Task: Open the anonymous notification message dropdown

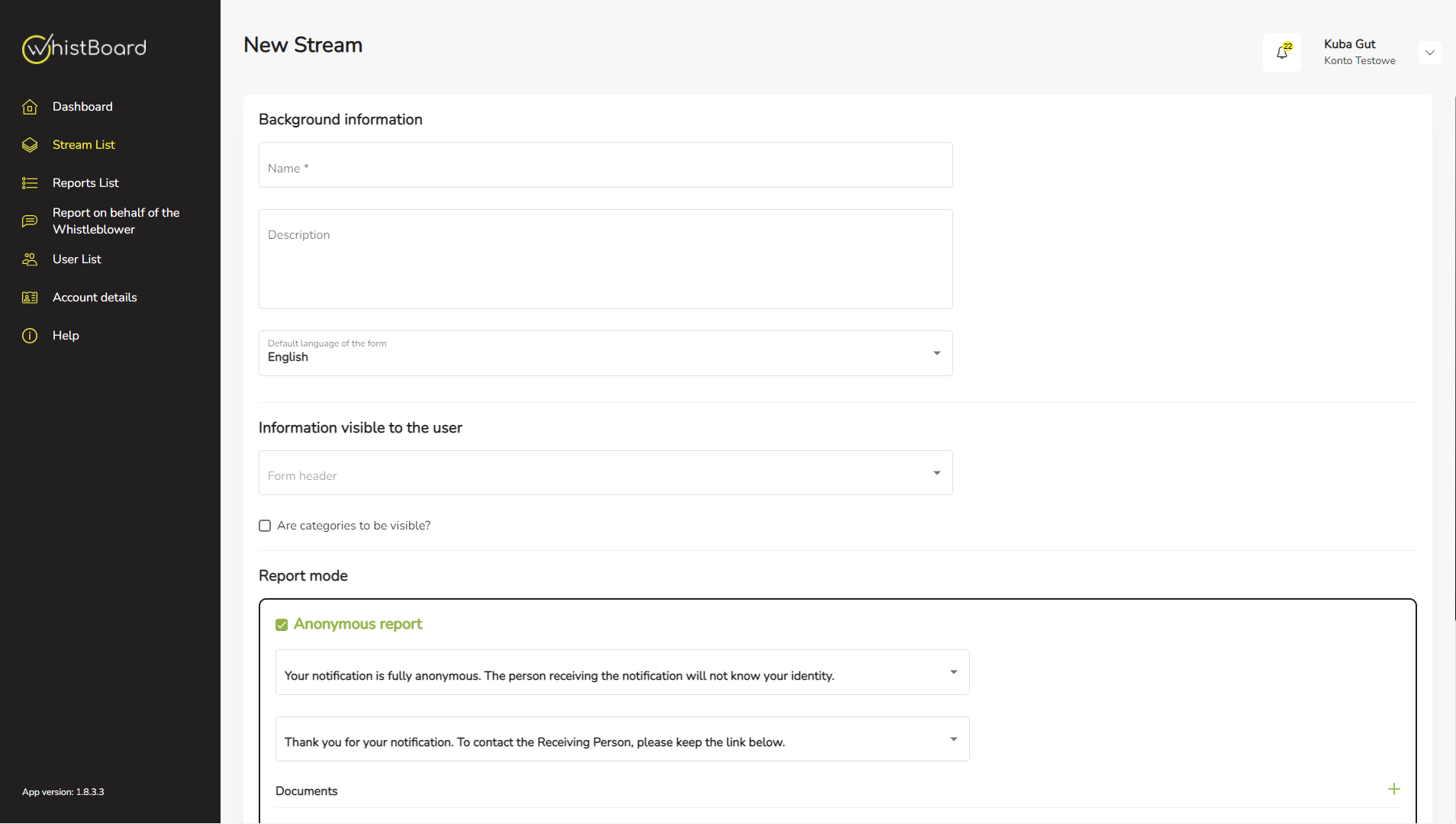Action: point(953,672)
